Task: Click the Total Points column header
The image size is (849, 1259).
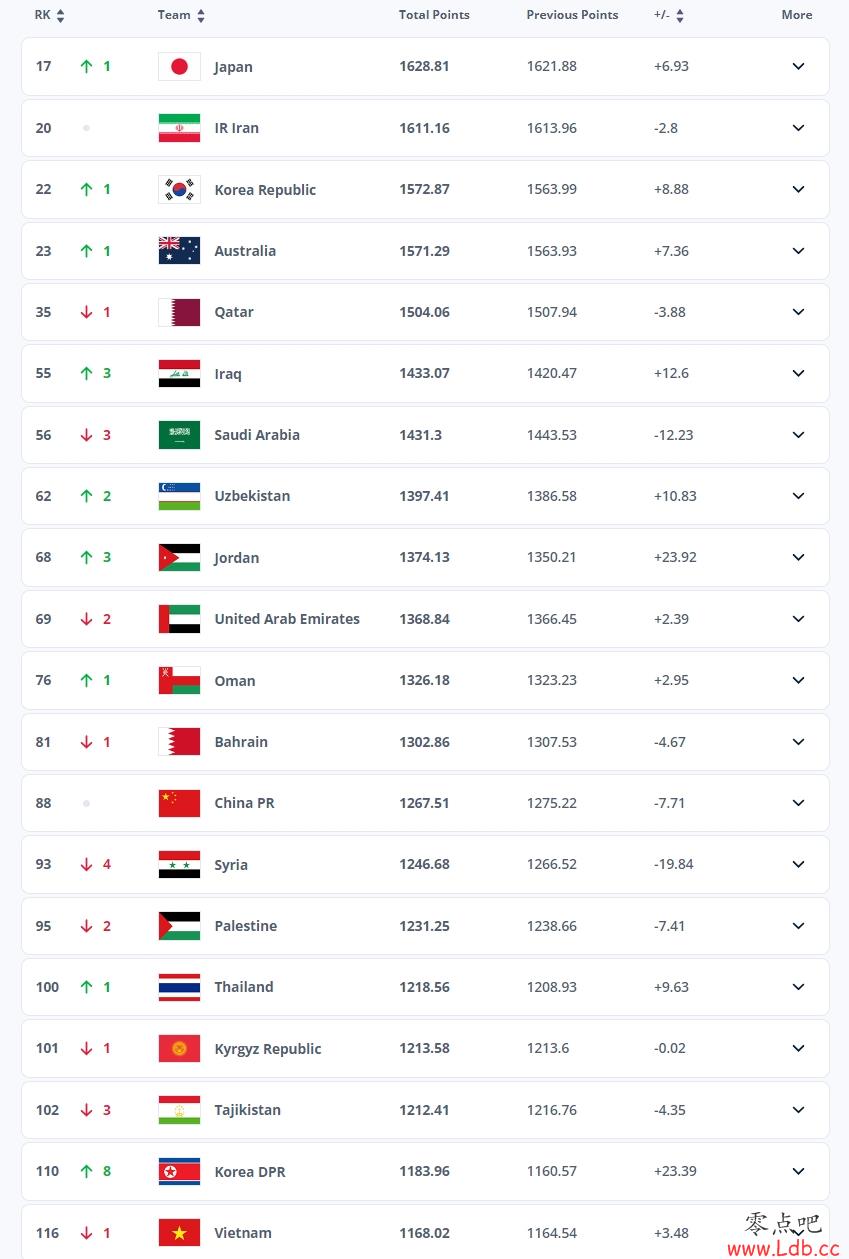Action: coord(434,15)
